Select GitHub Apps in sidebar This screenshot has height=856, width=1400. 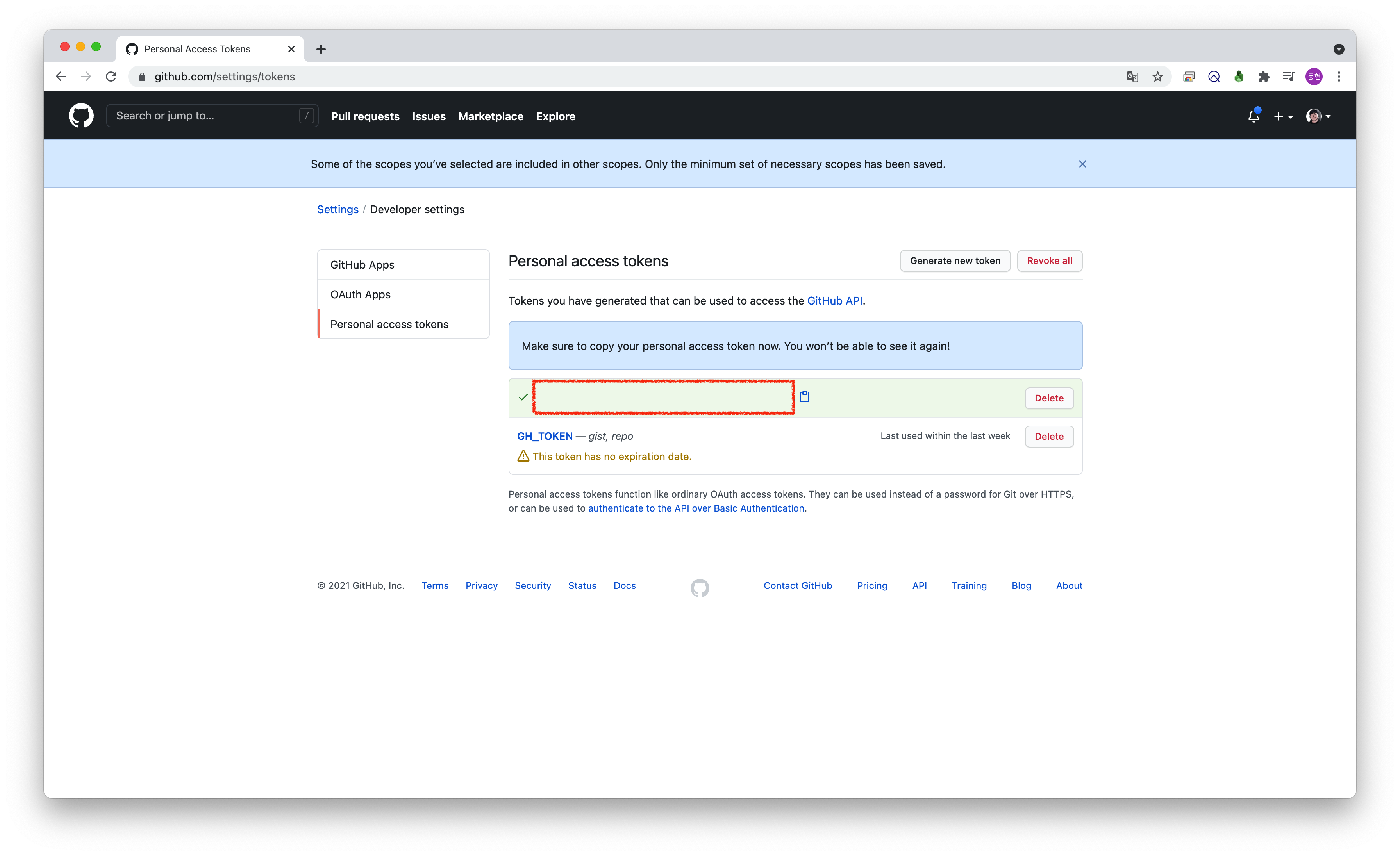point(404,265)
